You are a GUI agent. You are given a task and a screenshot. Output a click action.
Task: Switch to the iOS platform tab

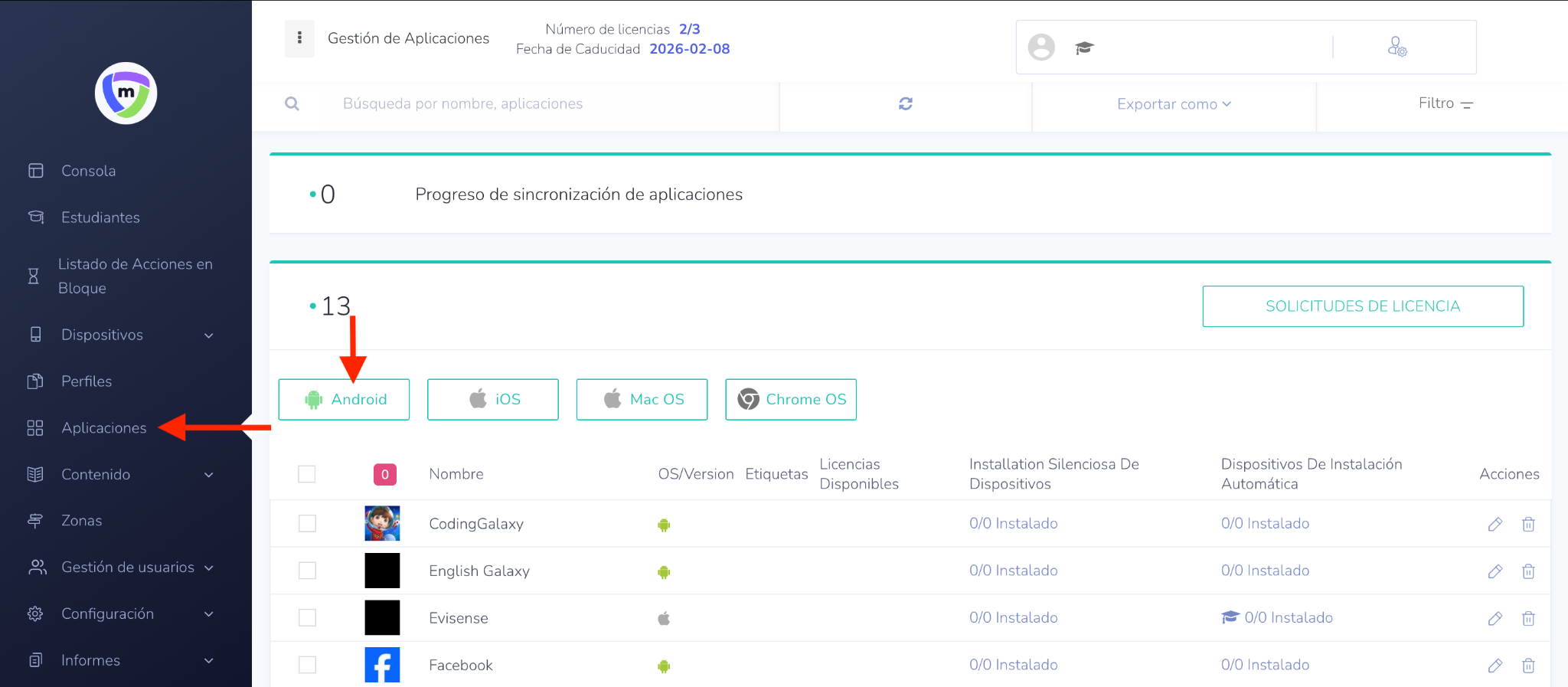pos(492,399)
